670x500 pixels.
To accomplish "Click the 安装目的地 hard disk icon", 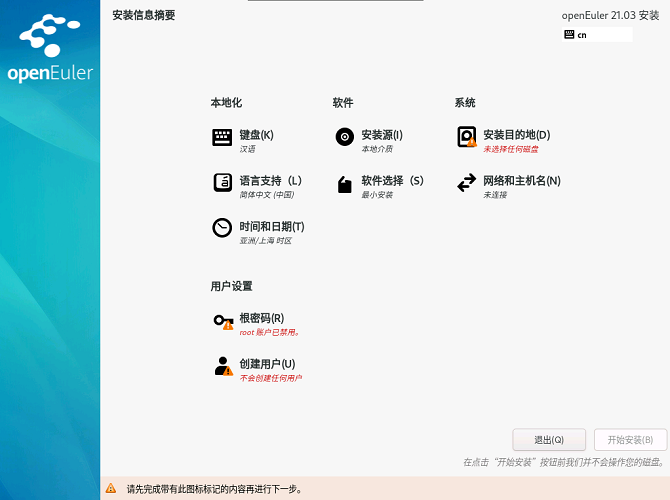I will pyautogui.click(x=466, y=137).
